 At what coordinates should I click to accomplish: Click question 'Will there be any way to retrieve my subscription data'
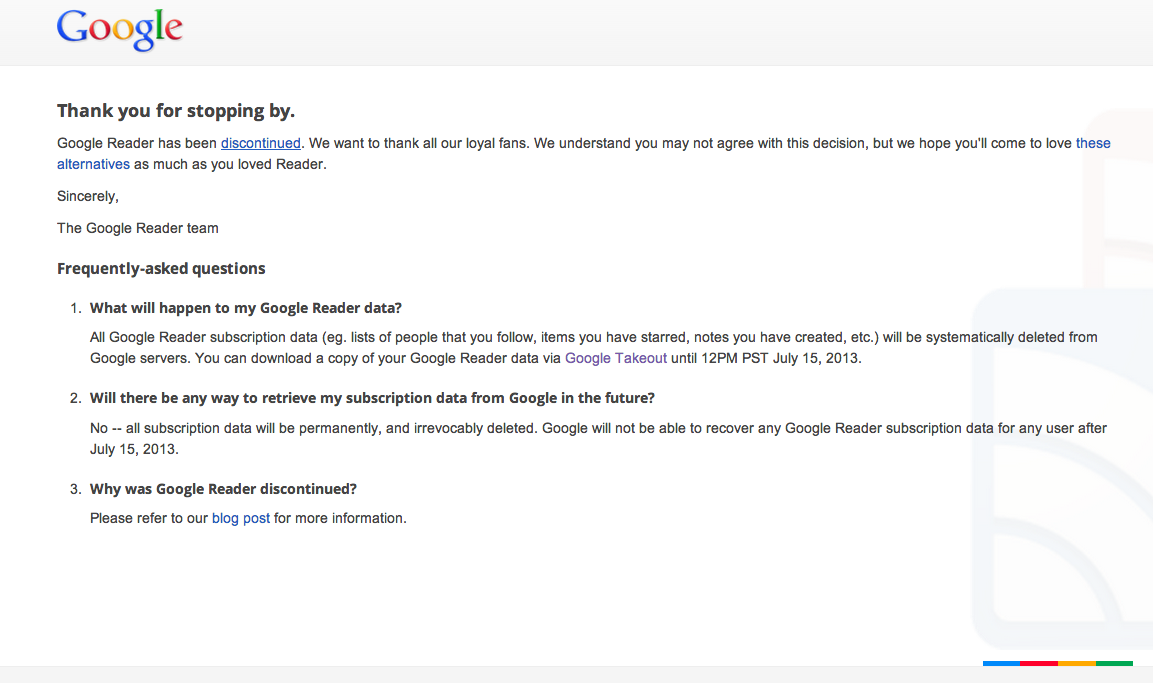[372, 398]
